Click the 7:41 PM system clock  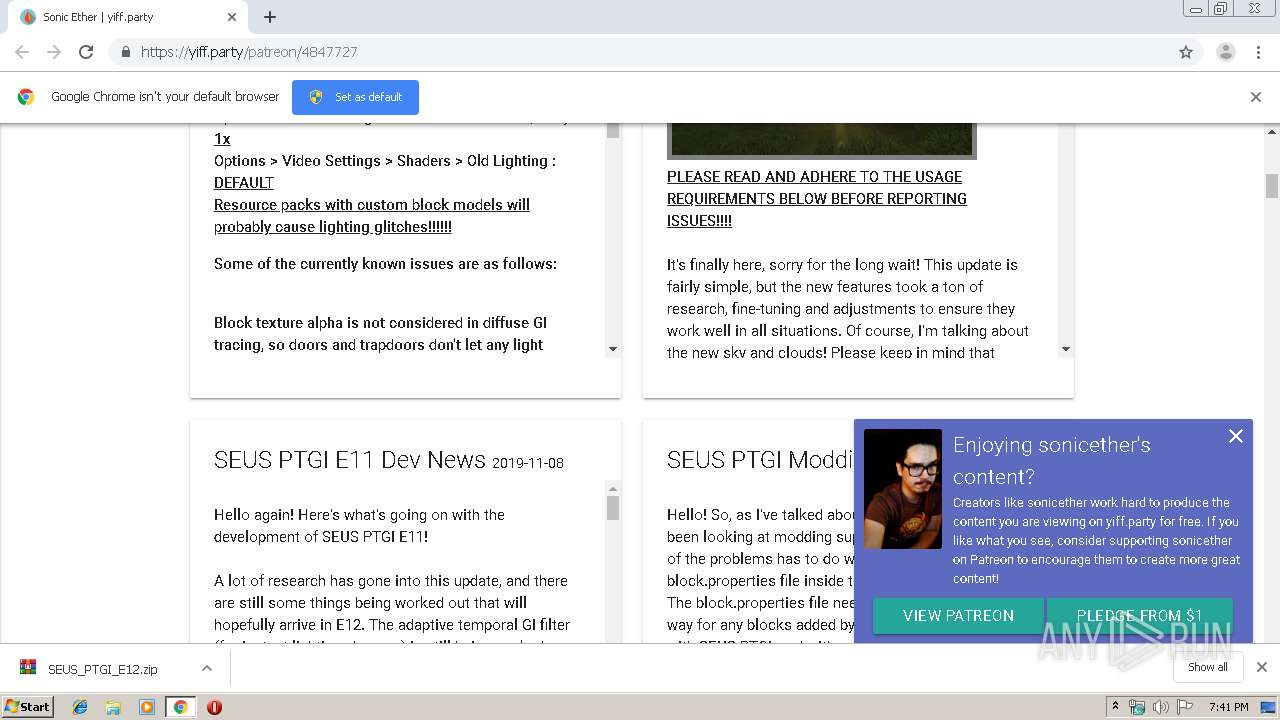coord(1228,707)
